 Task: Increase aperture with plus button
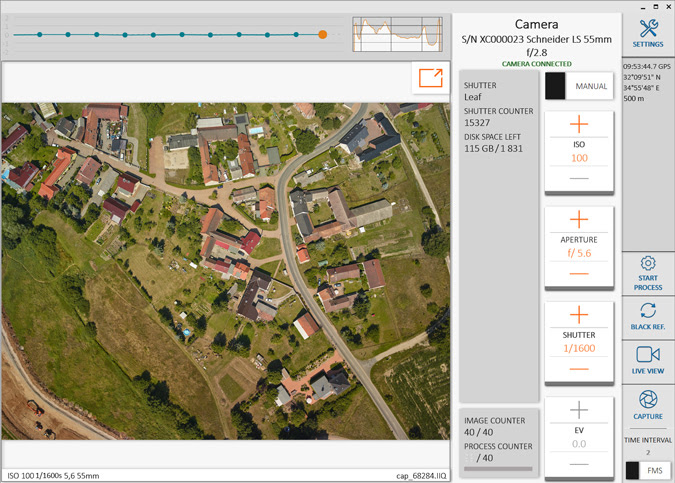click(x=578, y=220)
